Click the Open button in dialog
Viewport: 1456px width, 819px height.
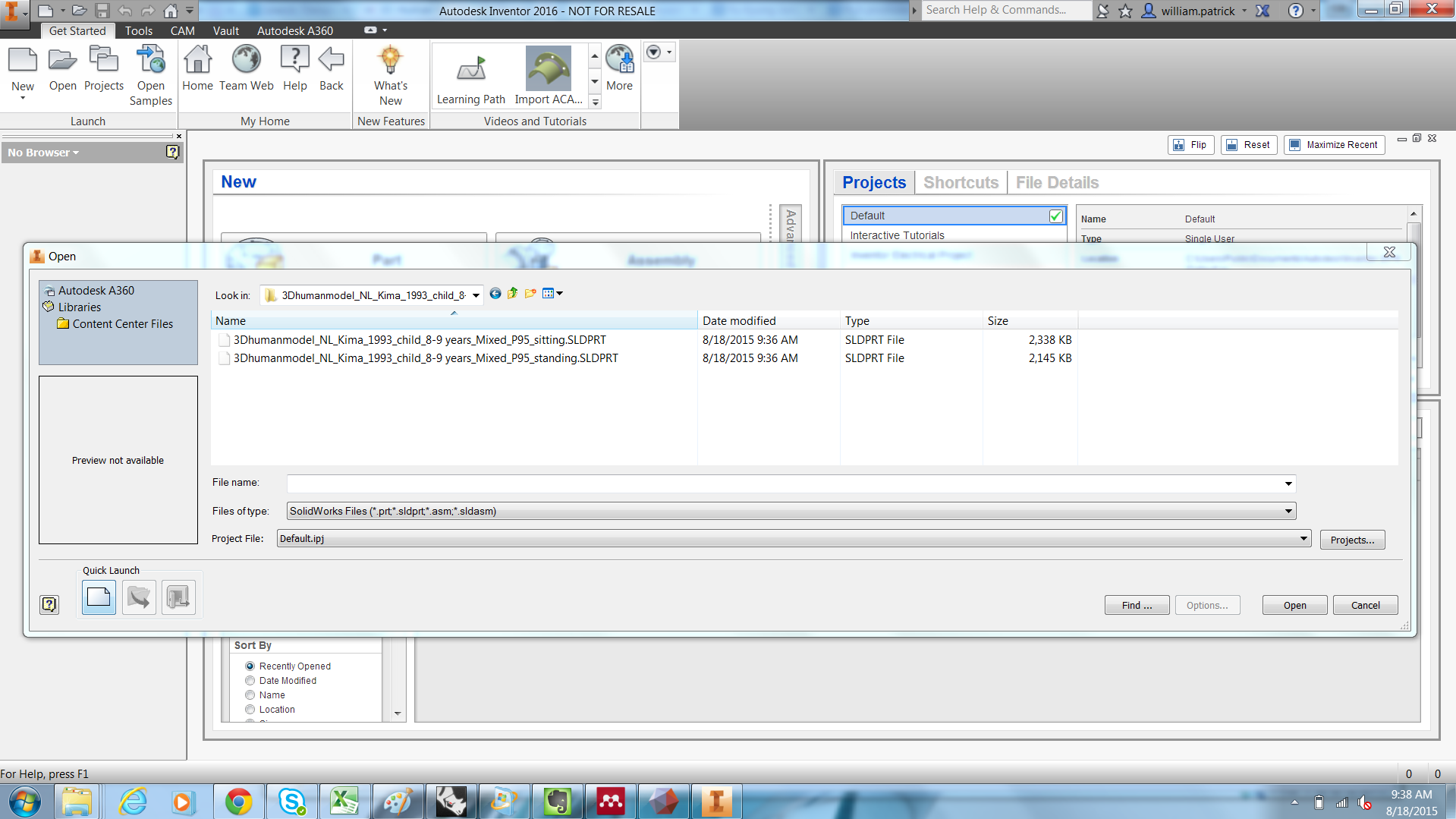click(x=1294, y=605)
